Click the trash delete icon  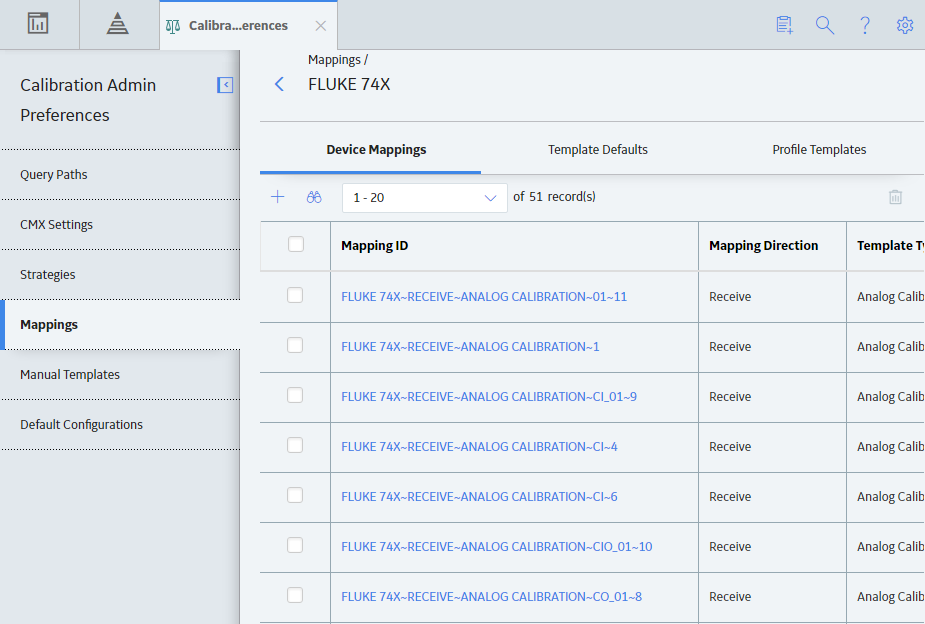[895, 197]
